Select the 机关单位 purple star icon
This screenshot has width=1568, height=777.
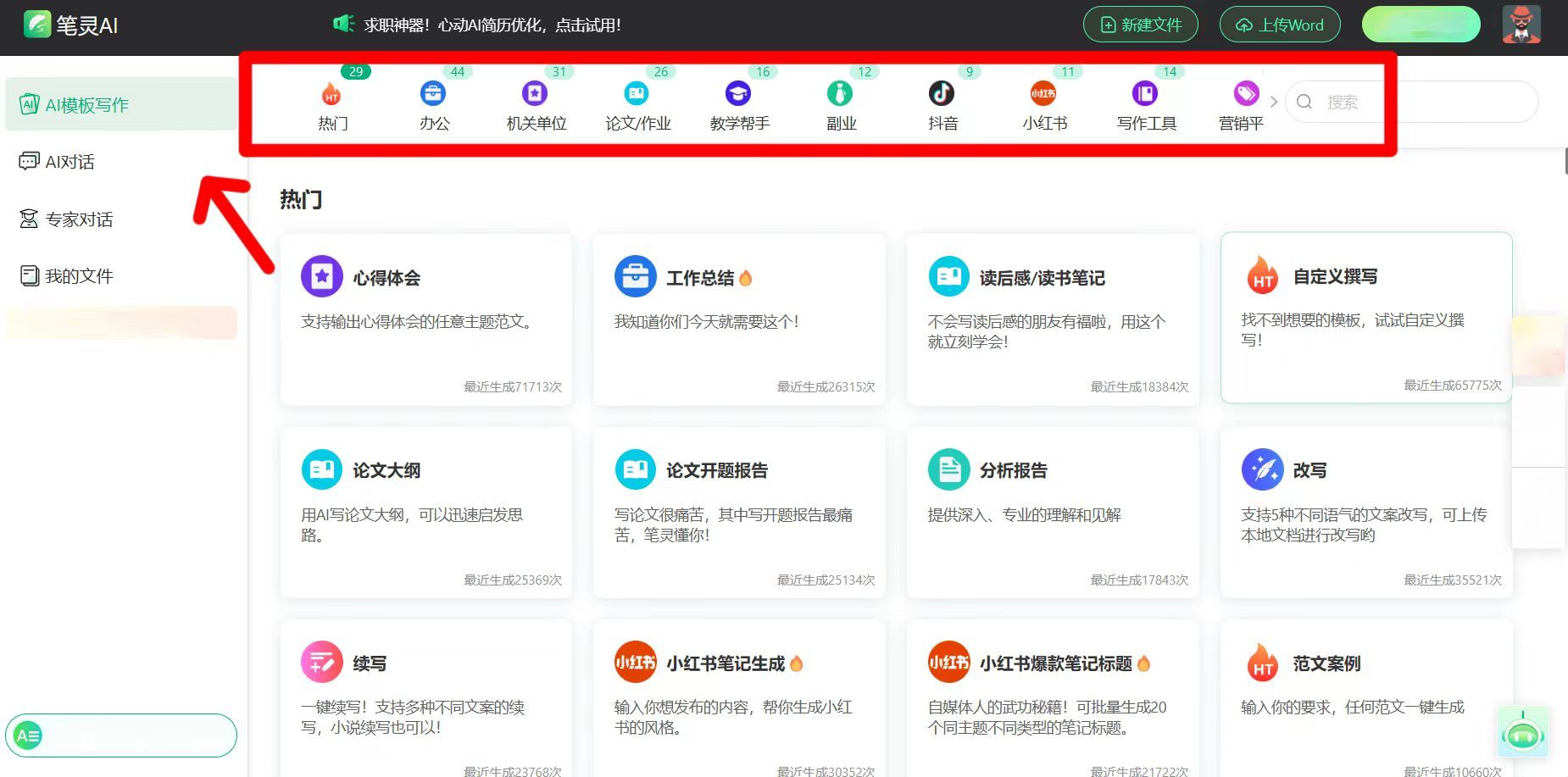pyautogui.click(x=535, y=93)
